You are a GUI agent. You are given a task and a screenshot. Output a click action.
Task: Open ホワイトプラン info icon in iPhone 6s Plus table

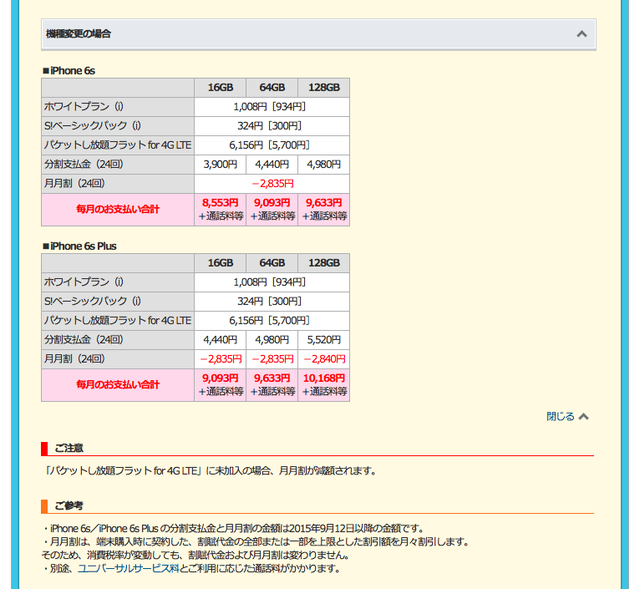[x=119, y=282]
